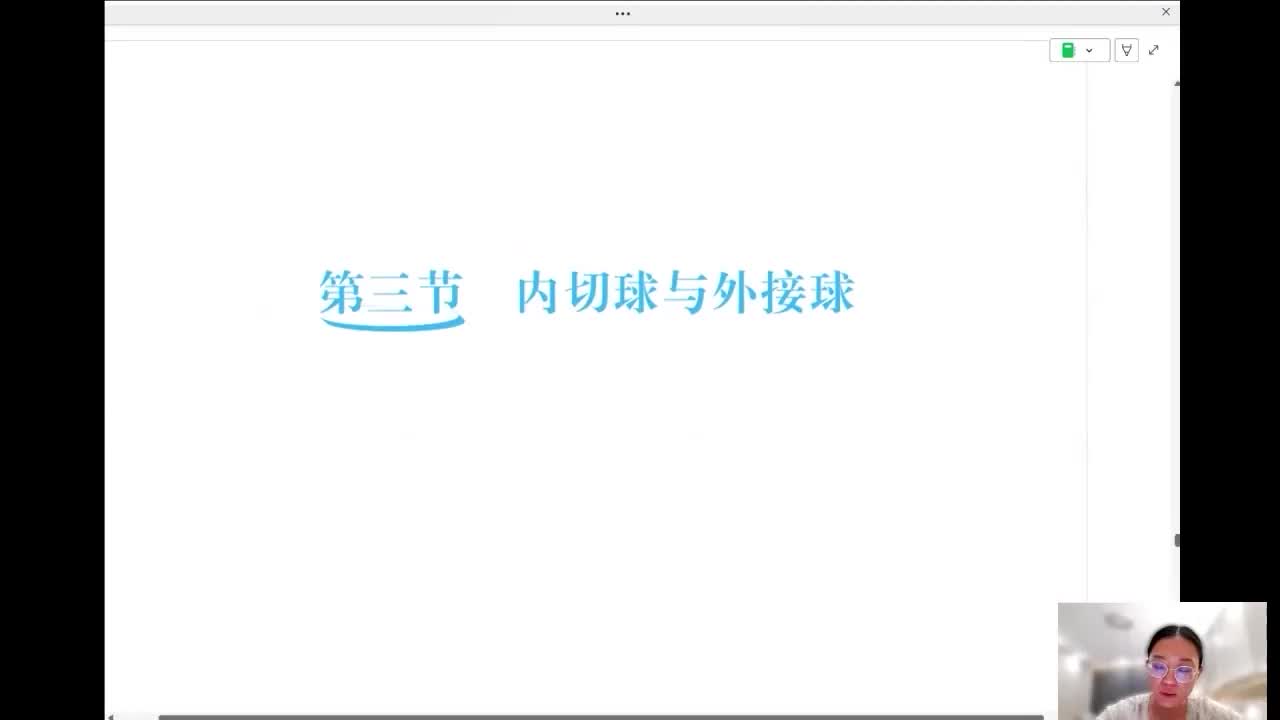This screenshot has width=1280, height=720.
Task: Click the title text 内切球与外接球
Action: (x=686, y=293)
